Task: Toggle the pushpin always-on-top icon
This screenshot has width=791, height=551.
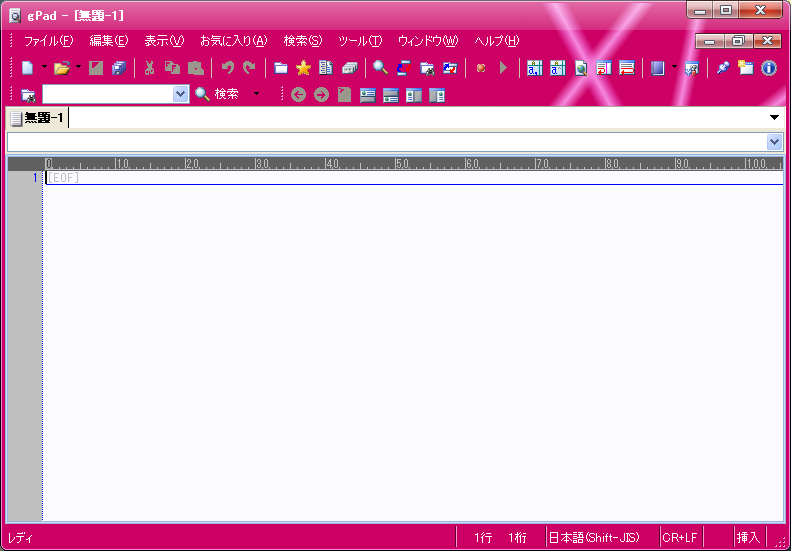Action: point(723,68)
